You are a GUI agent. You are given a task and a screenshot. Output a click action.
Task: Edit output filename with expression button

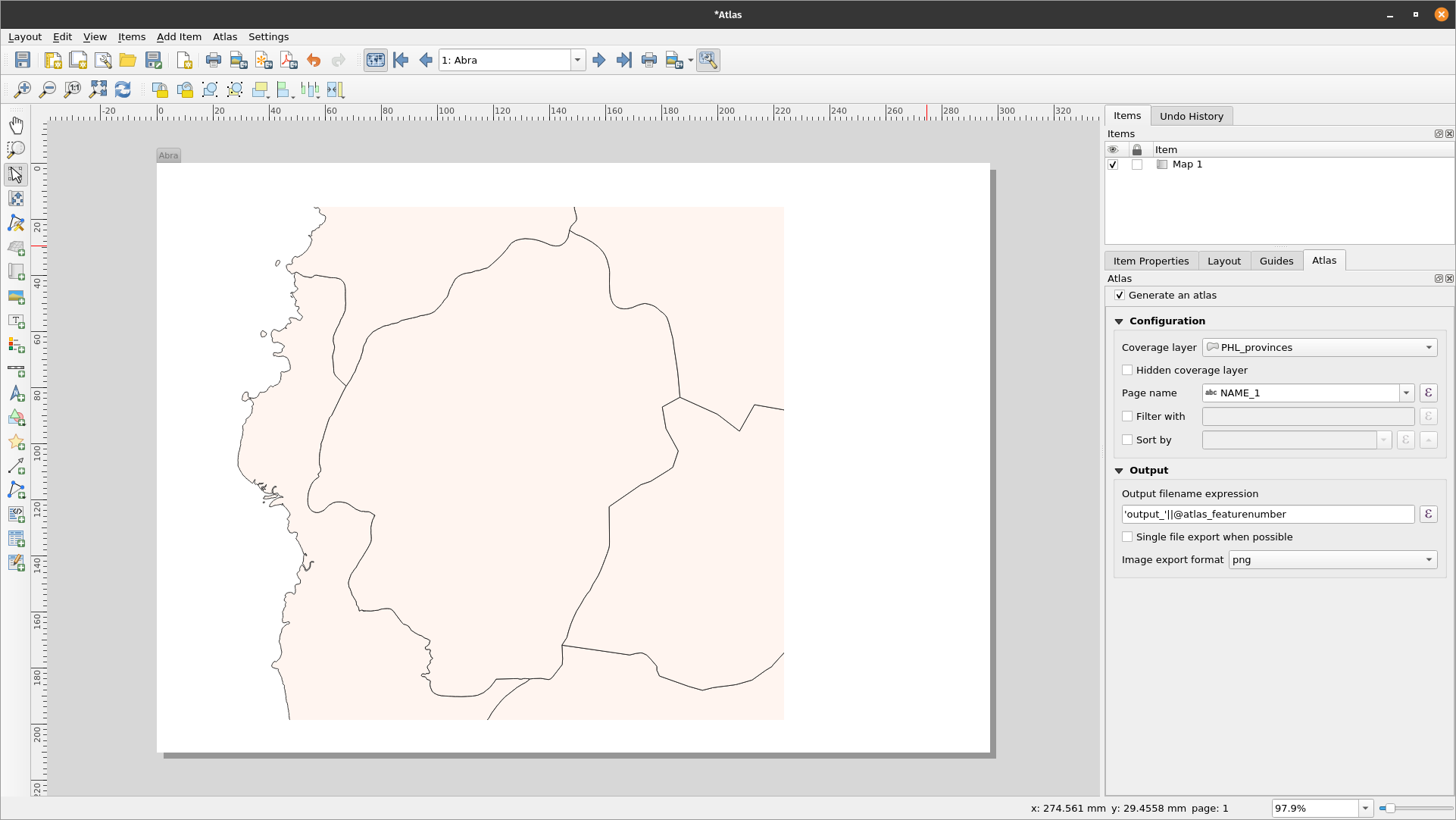pos(1428,515)
